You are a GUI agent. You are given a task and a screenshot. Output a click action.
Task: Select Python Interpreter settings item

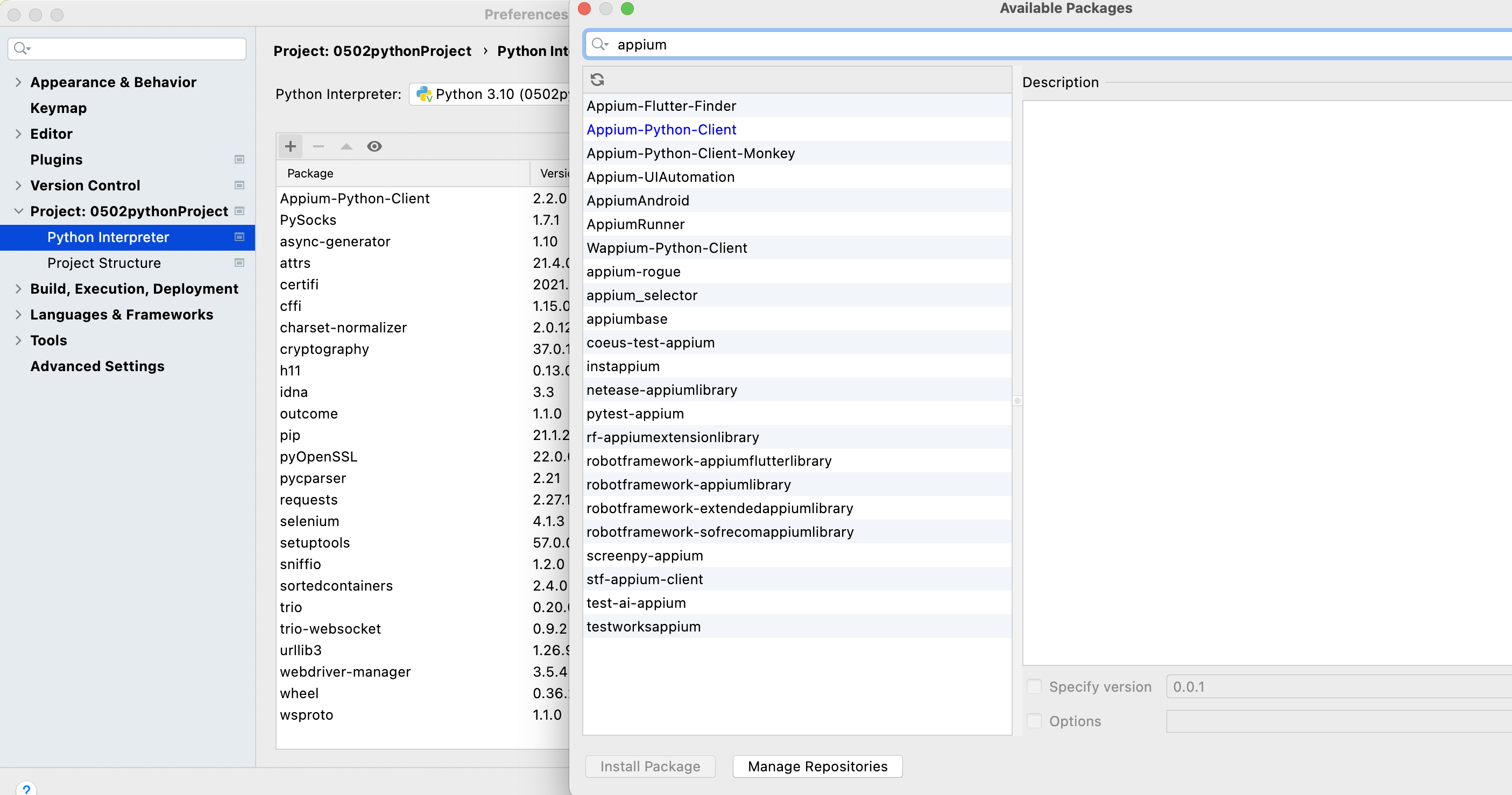[x=128, y=237]
